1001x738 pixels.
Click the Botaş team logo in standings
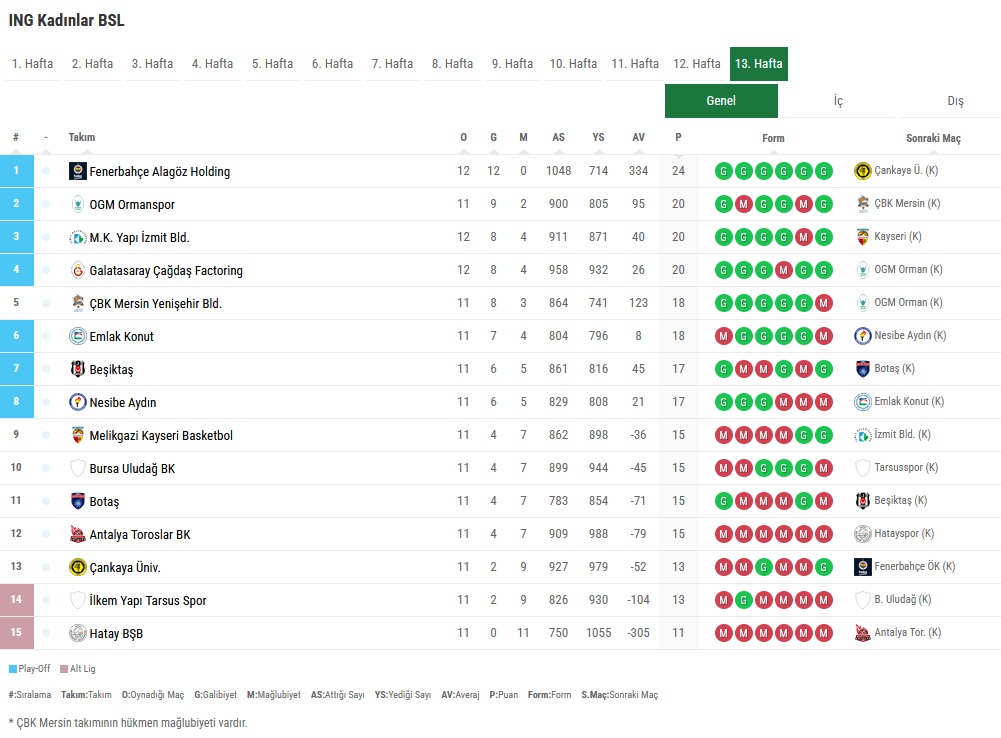tap(77, 501)
